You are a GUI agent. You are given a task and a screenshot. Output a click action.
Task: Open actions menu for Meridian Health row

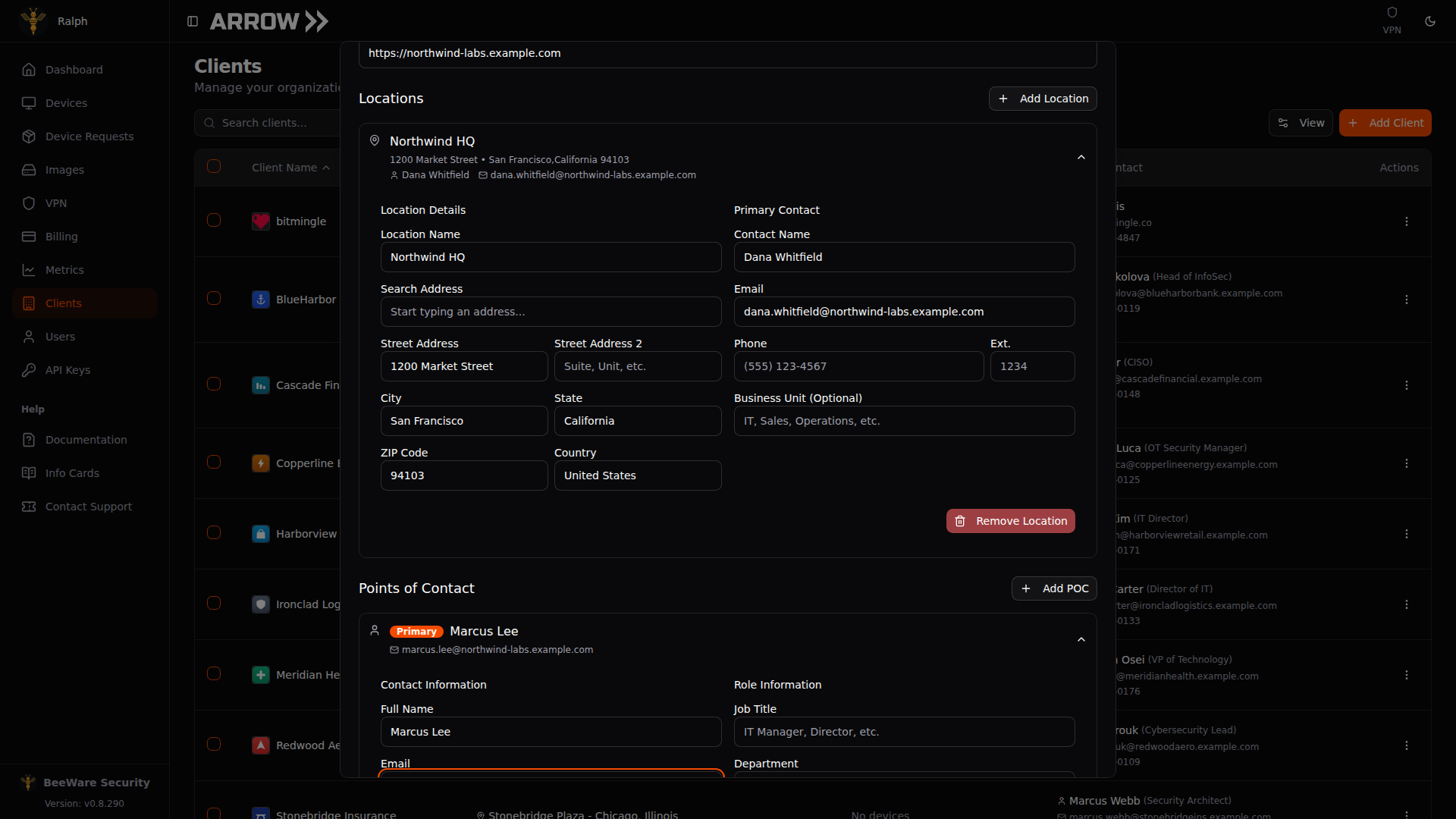pos(1407,675)
